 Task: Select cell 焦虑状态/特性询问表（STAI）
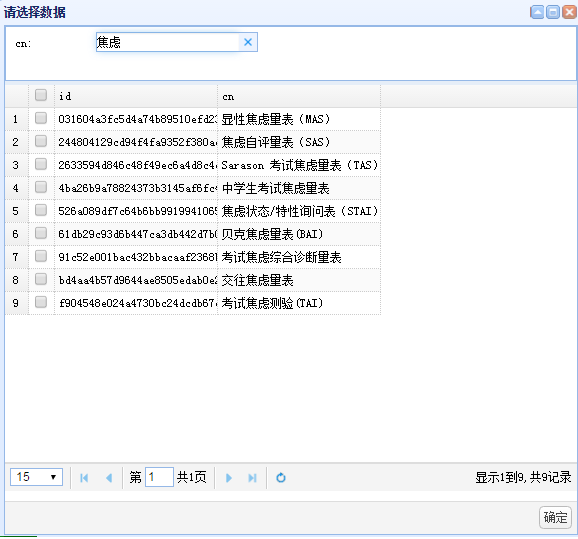tap(299, 211)
